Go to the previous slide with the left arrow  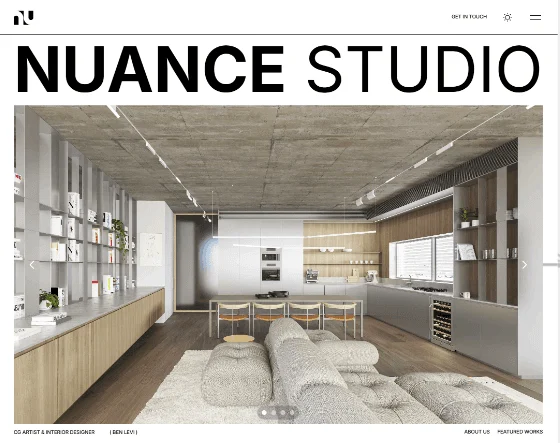32,265
